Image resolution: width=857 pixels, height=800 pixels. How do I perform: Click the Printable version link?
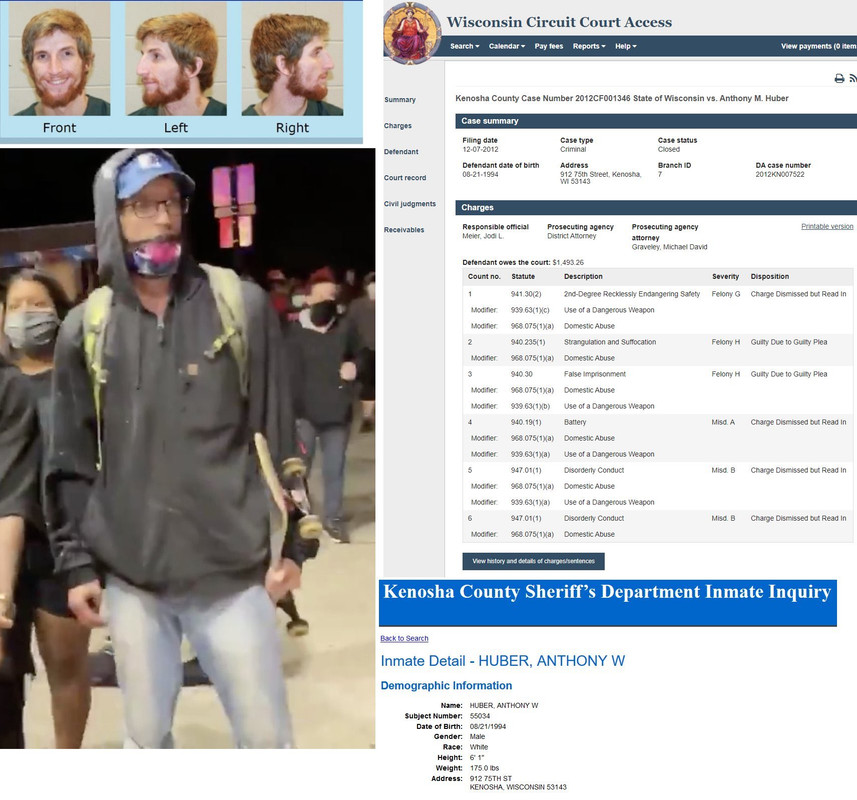tap(827, 227)
